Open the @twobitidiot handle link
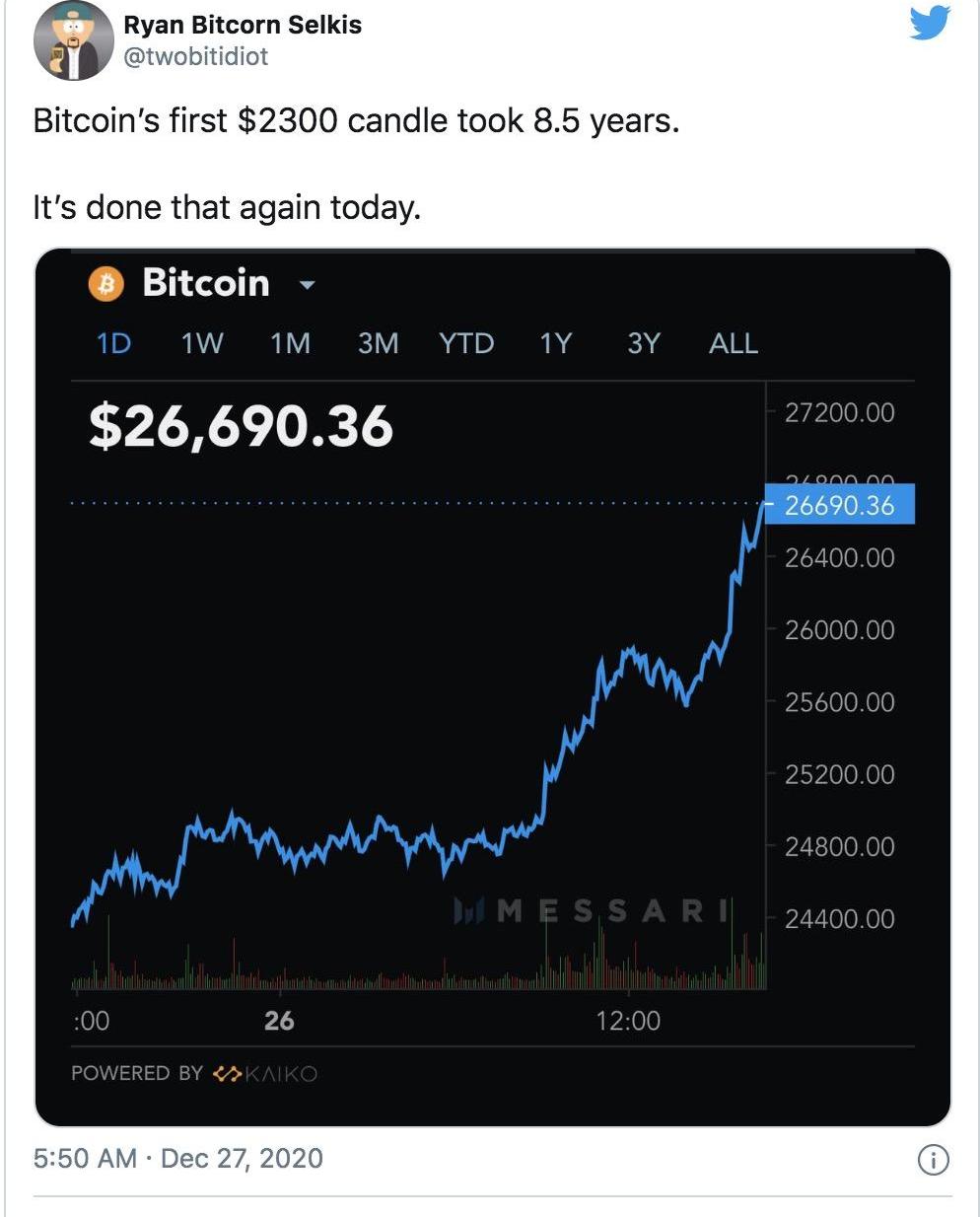This screenshot has height=1217, width=980. [195, 56]
